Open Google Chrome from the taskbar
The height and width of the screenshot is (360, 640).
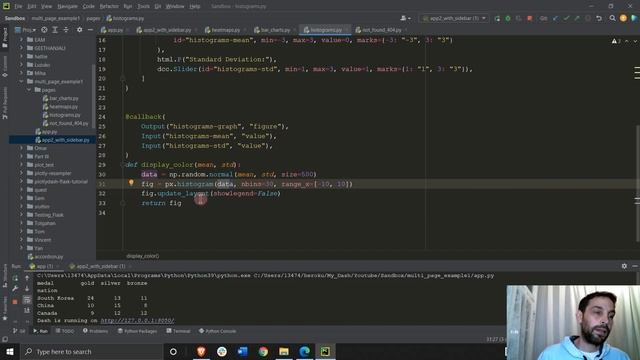coord(263,351)
